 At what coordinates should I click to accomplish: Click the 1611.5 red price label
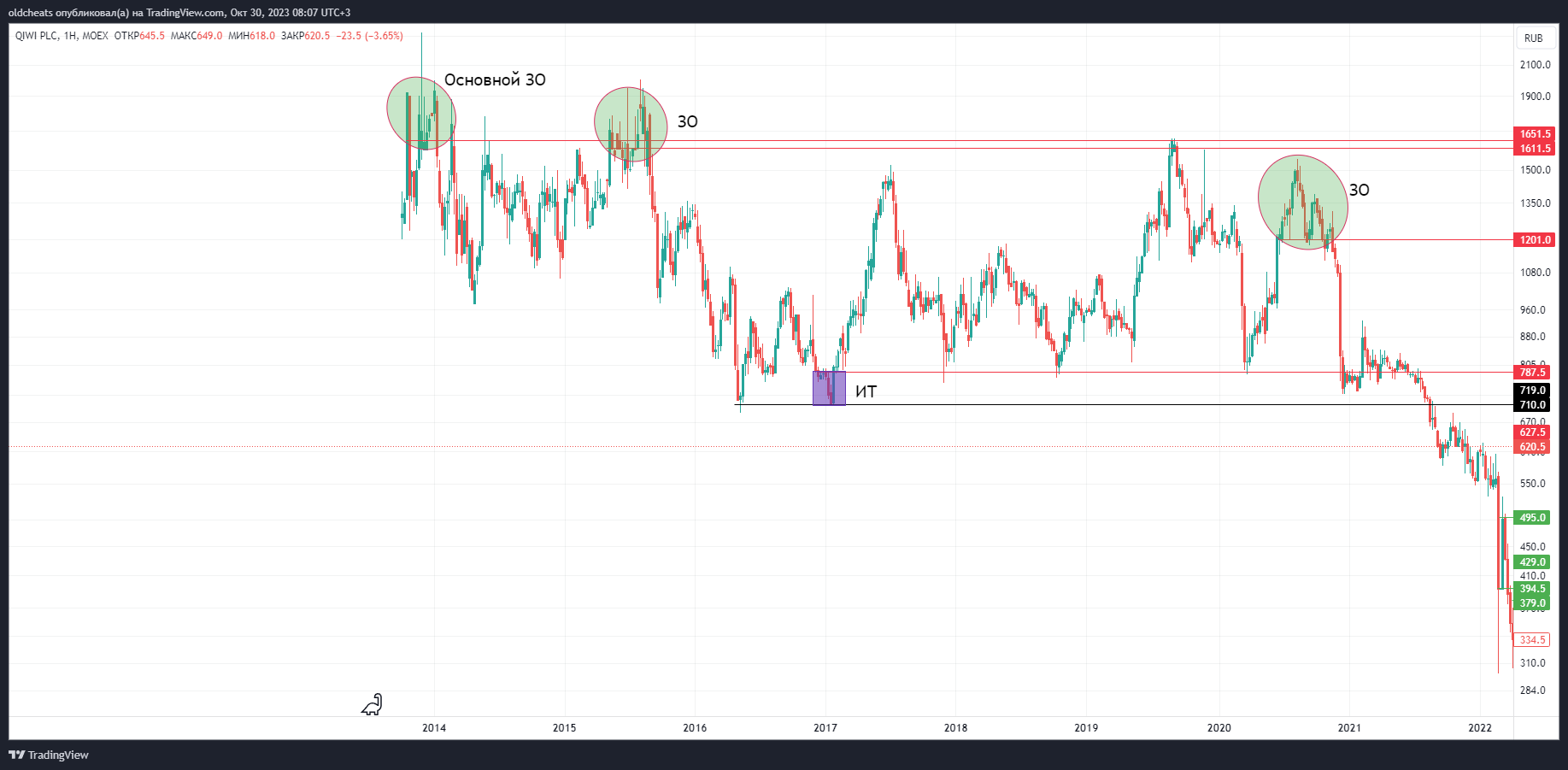[1535, 149]
